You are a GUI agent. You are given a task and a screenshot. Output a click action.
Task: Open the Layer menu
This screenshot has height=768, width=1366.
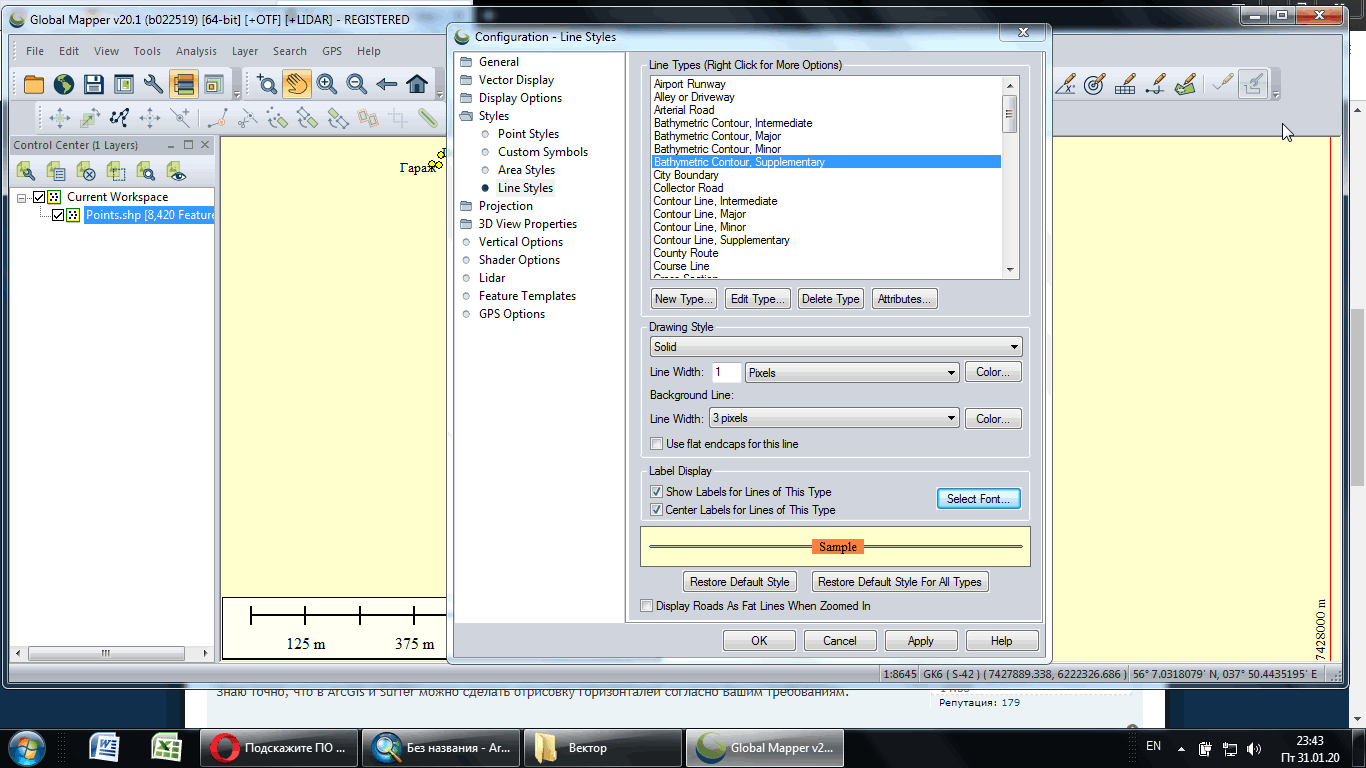pos(245,51)
